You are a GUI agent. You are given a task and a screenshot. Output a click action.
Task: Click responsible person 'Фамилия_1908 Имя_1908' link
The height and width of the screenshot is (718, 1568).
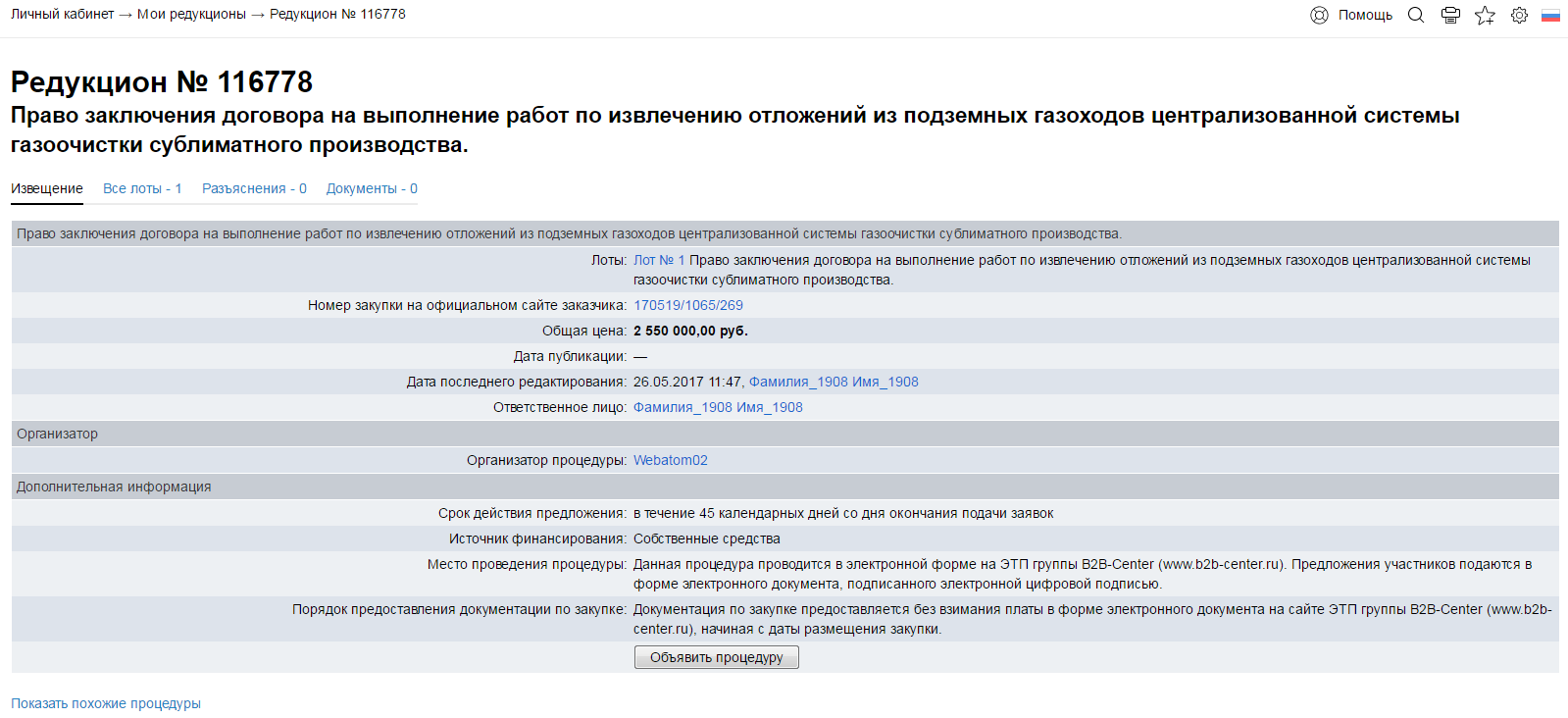(718, 407)
